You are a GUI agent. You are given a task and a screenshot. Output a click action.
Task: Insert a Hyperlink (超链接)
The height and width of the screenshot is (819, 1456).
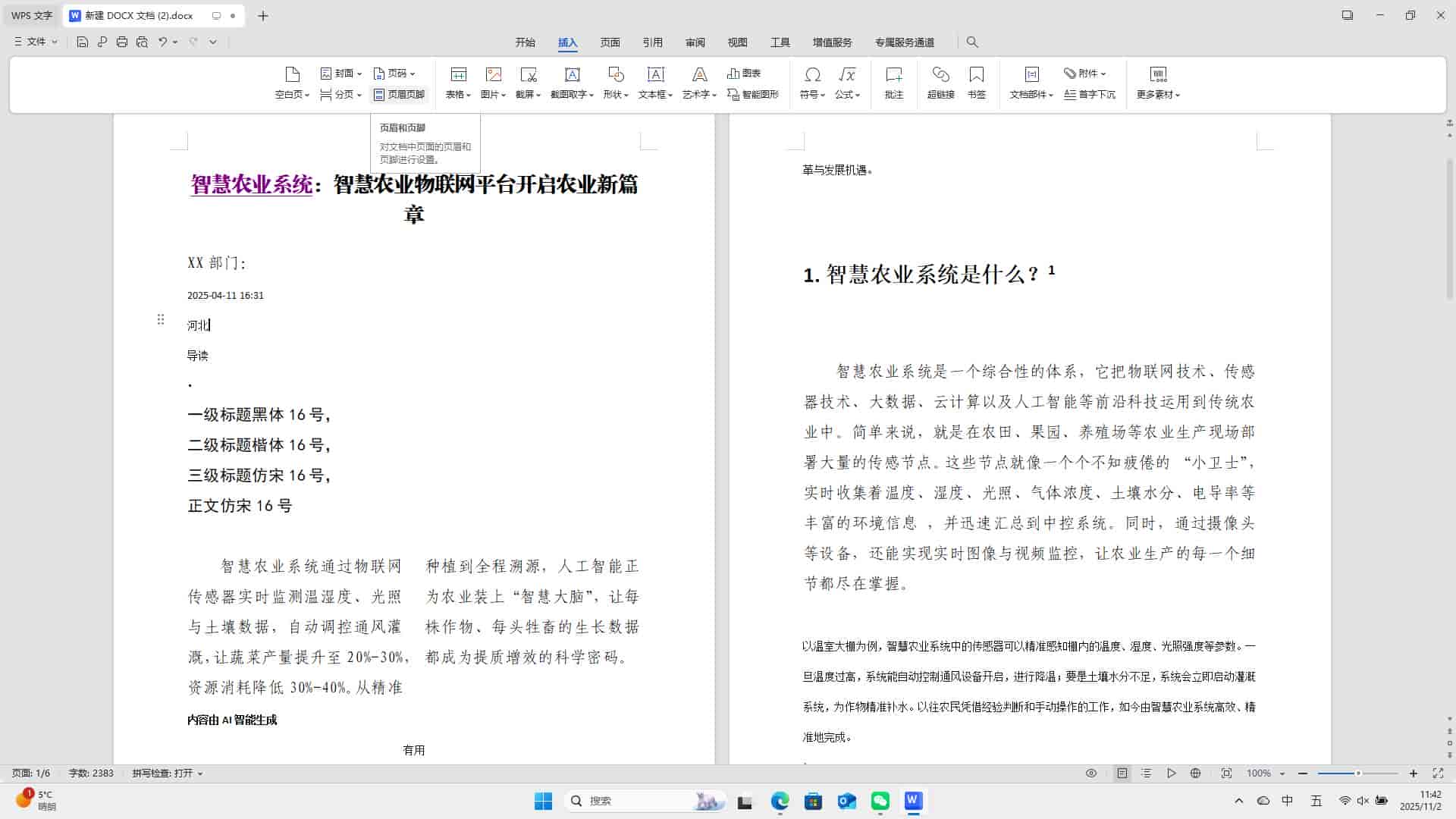[x=940, y=83]
